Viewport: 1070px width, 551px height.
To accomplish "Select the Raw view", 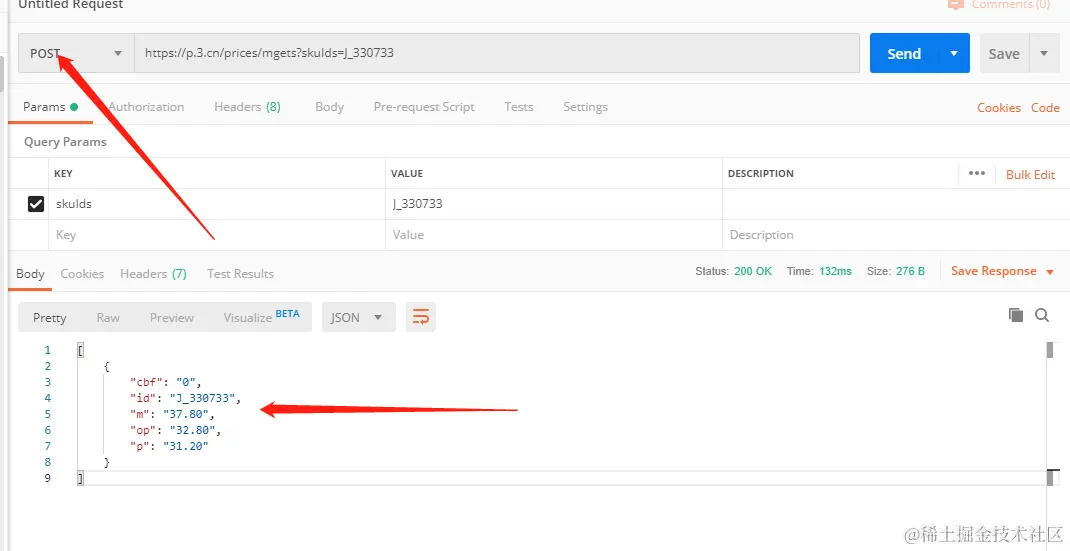I will [x=108, y=317].
